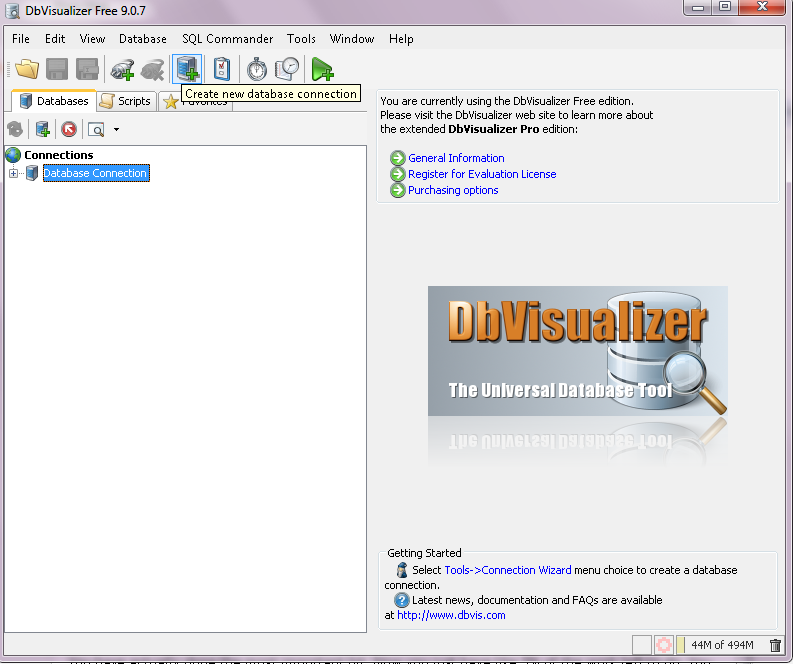
Task: Click small add database connection icon
Action: coord(43,129)
